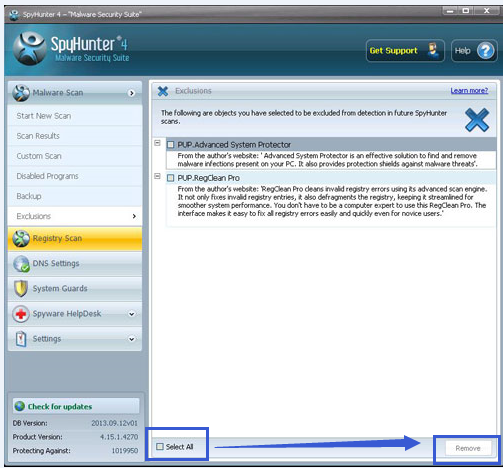Click the Advanced System Protector description text
503x468 pixels.
point(327,160)
